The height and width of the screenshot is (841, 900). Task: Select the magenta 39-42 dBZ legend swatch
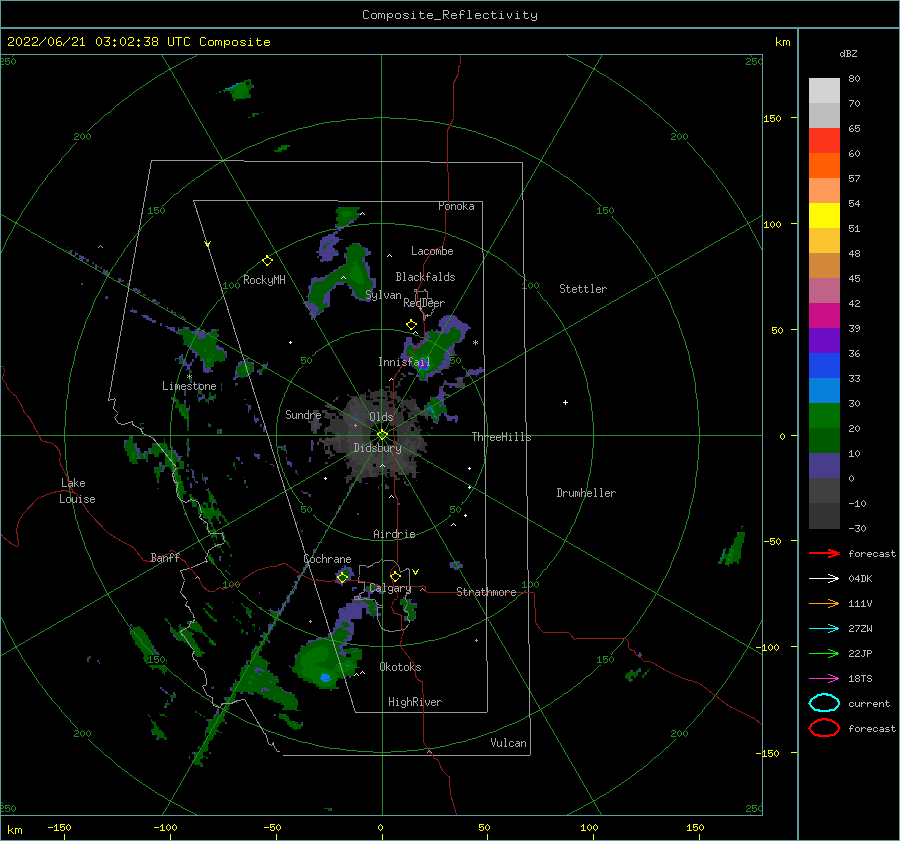(824, 315)
